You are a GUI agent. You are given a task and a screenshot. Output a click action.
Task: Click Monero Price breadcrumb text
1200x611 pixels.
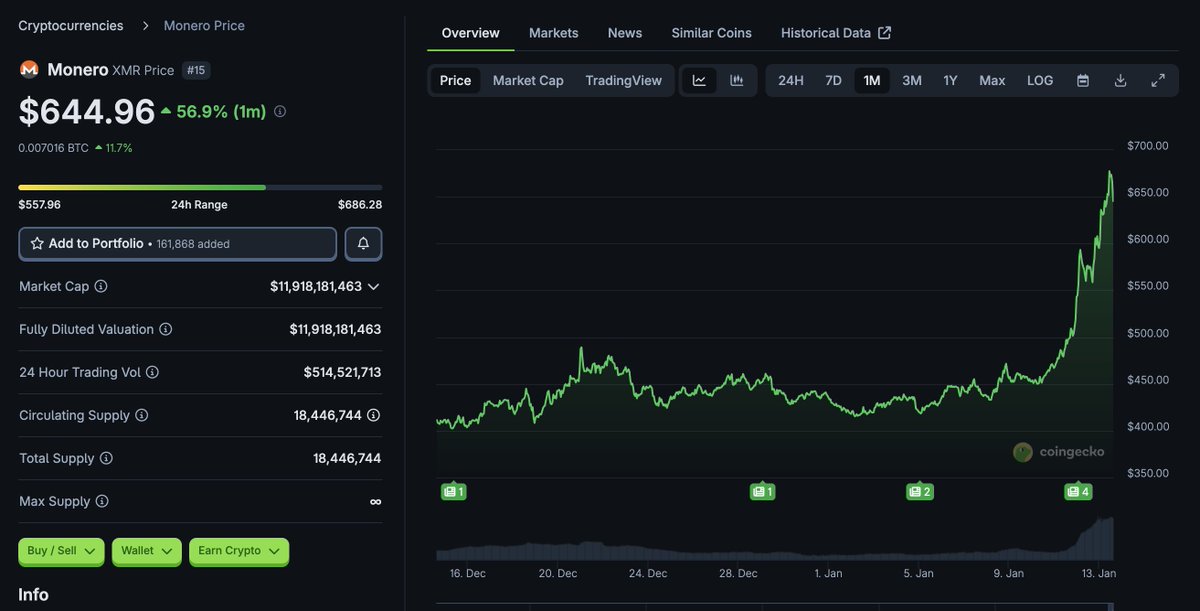click(204, 25)
